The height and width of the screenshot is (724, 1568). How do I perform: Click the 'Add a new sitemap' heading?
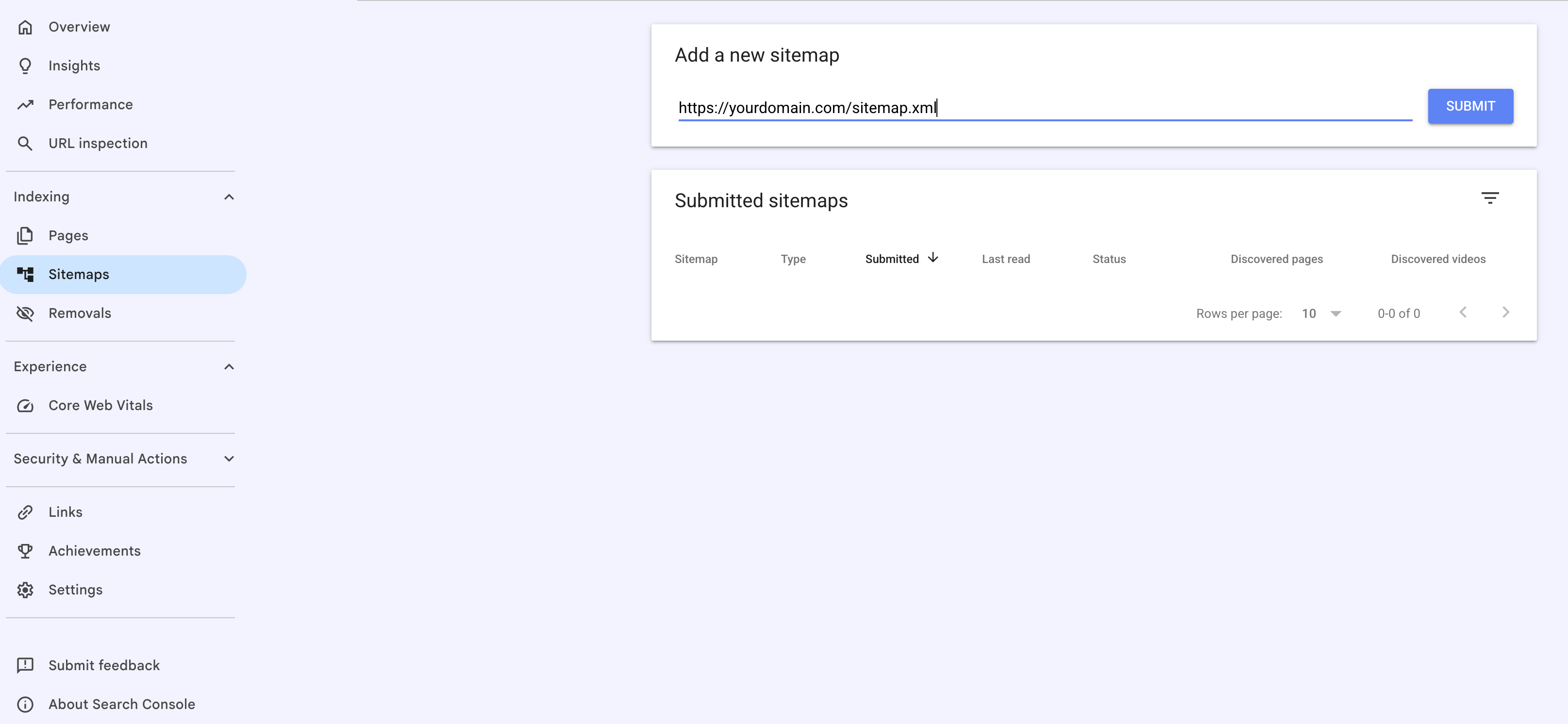pos(757,55)
